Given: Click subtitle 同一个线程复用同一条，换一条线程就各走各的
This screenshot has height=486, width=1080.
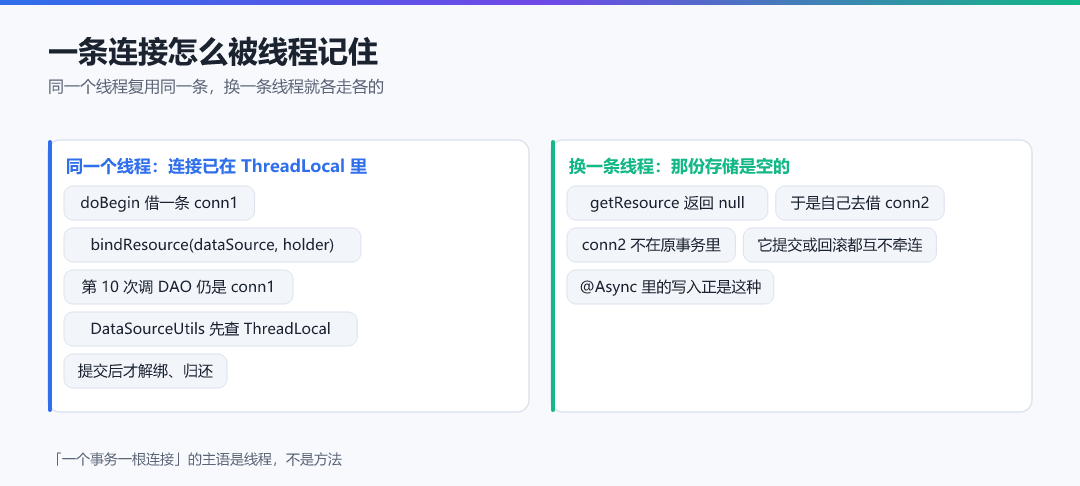Looking at the screenshot, I should tap(216, 87).
